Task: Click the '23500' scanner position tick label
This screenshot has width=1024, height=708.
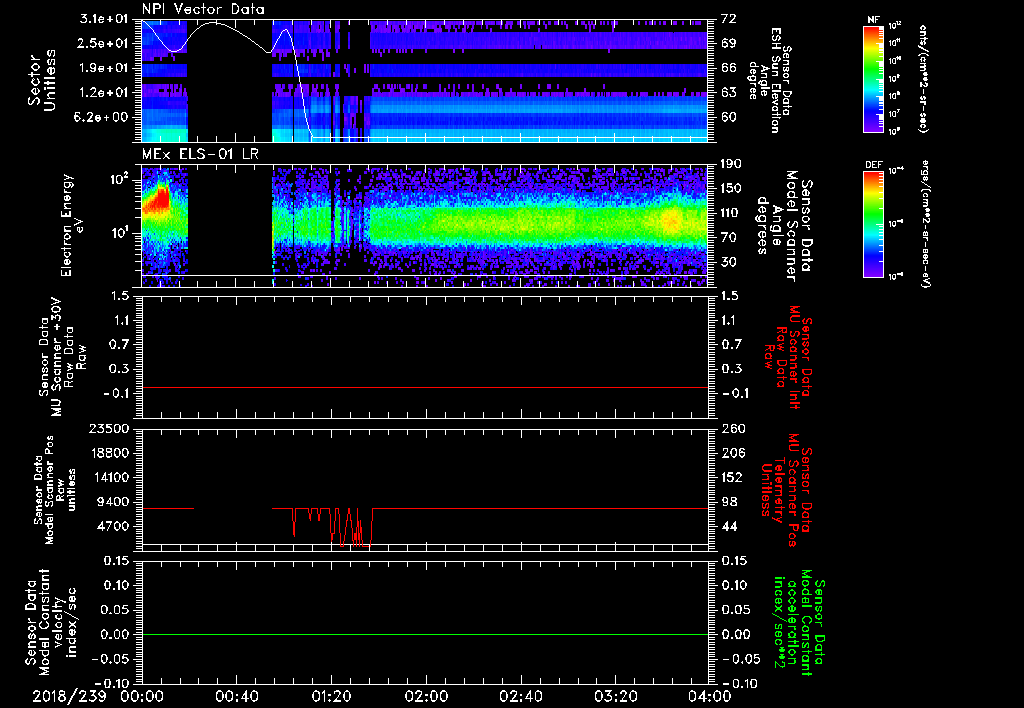Action: tap(110, 429)
